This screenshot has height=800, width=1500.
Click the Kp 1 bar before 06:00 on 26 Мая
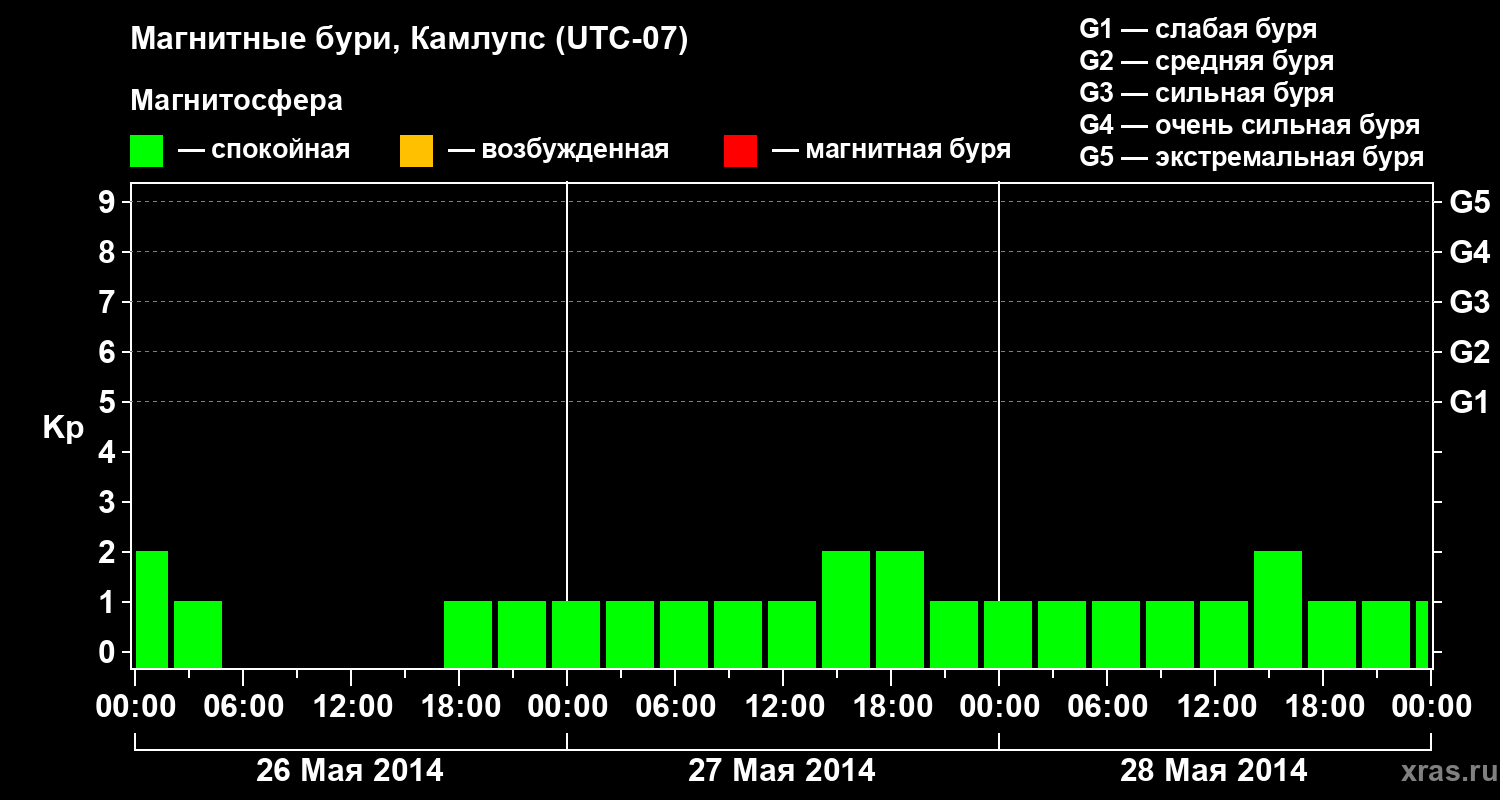[198, 634]
